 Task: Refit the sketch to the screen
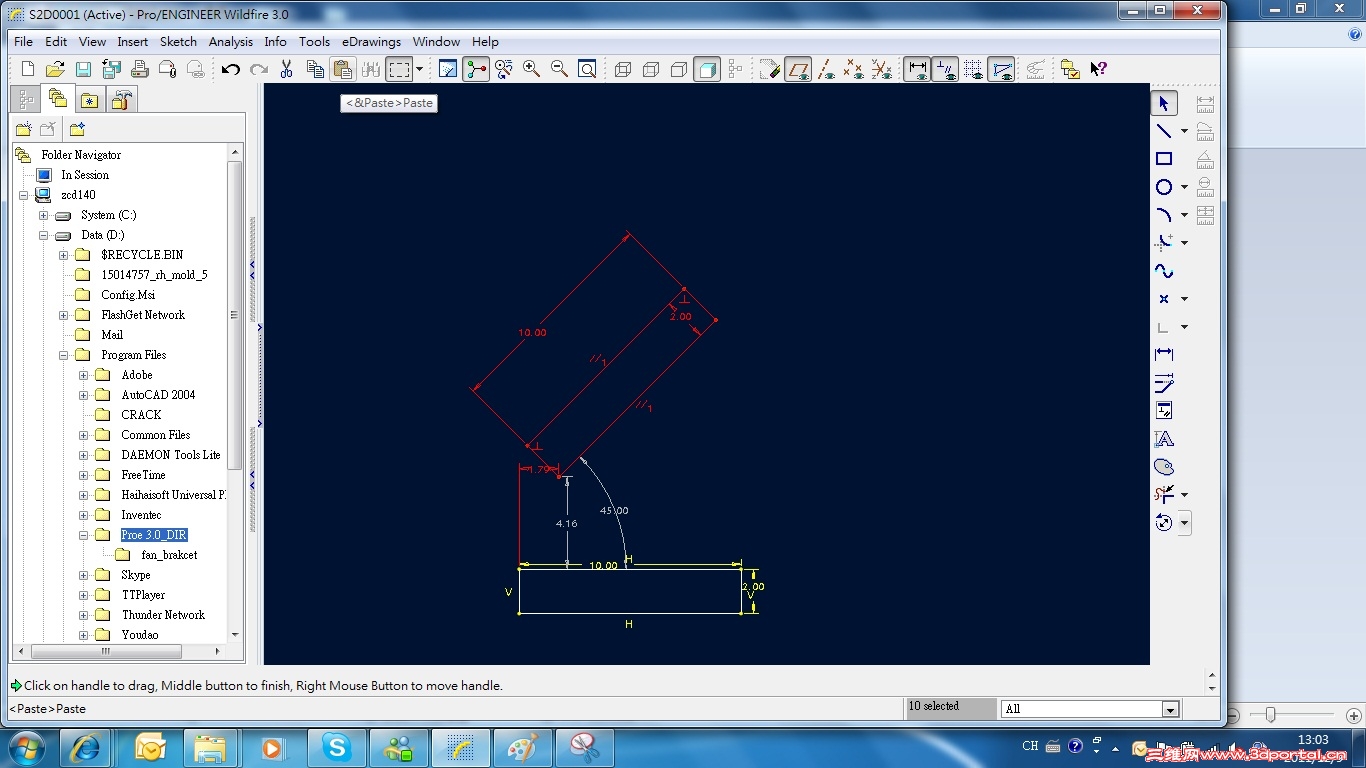pos(587,69)
